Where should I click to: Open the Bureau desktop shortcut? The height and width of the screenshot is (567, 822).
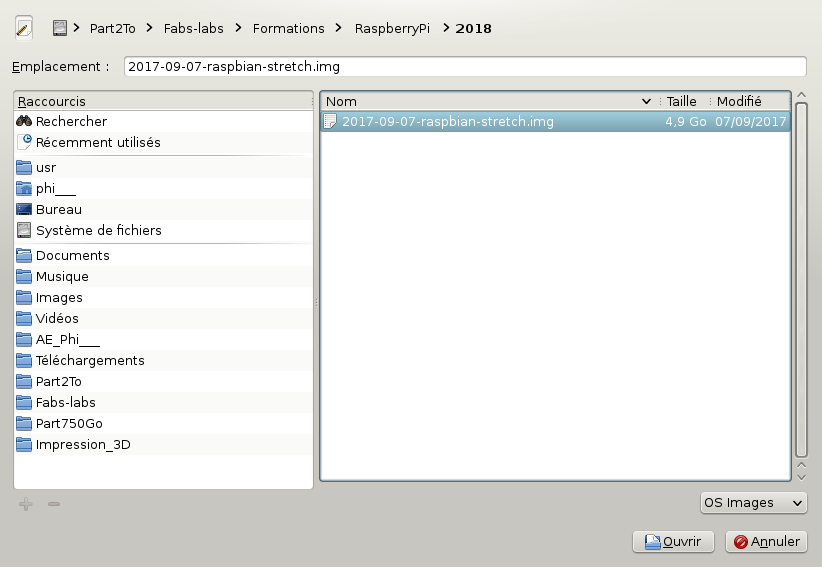58,209
